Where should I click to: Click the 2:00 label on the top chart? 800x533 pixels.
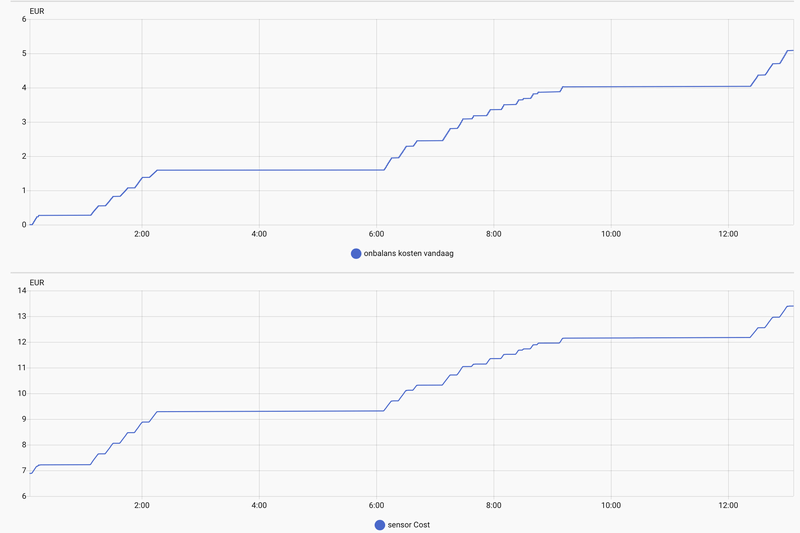[x=142, y=234]
